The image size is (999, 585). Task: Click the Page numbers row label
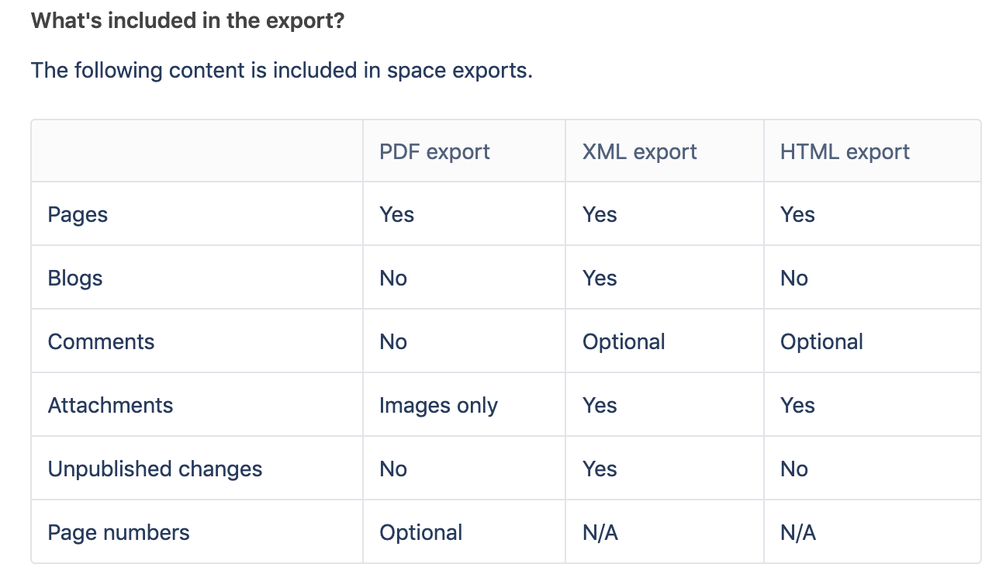pos(118,533)
